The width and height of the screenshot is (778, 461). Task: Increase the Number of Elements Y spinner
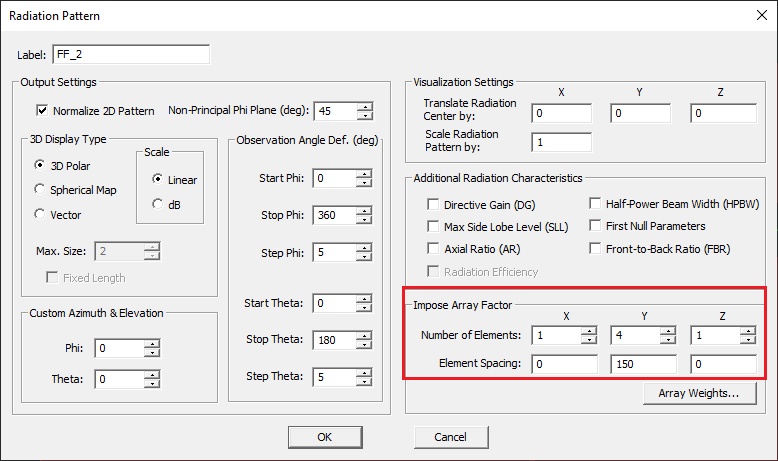click(670, 331)
